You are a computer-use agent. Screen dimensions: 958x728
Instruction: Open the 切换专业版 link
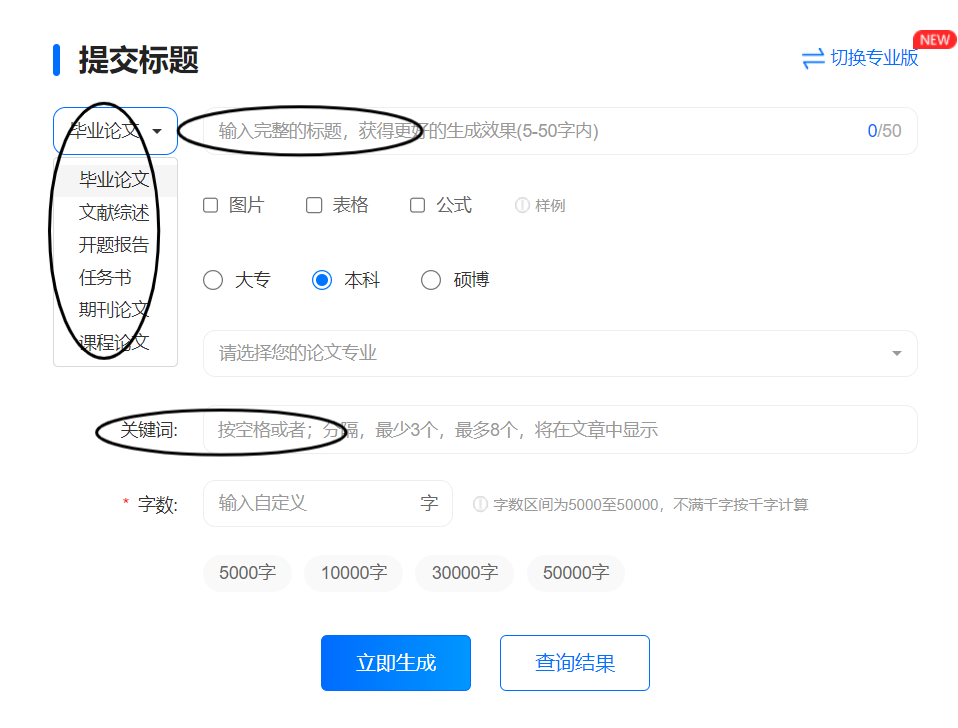(x=874, y=58)
